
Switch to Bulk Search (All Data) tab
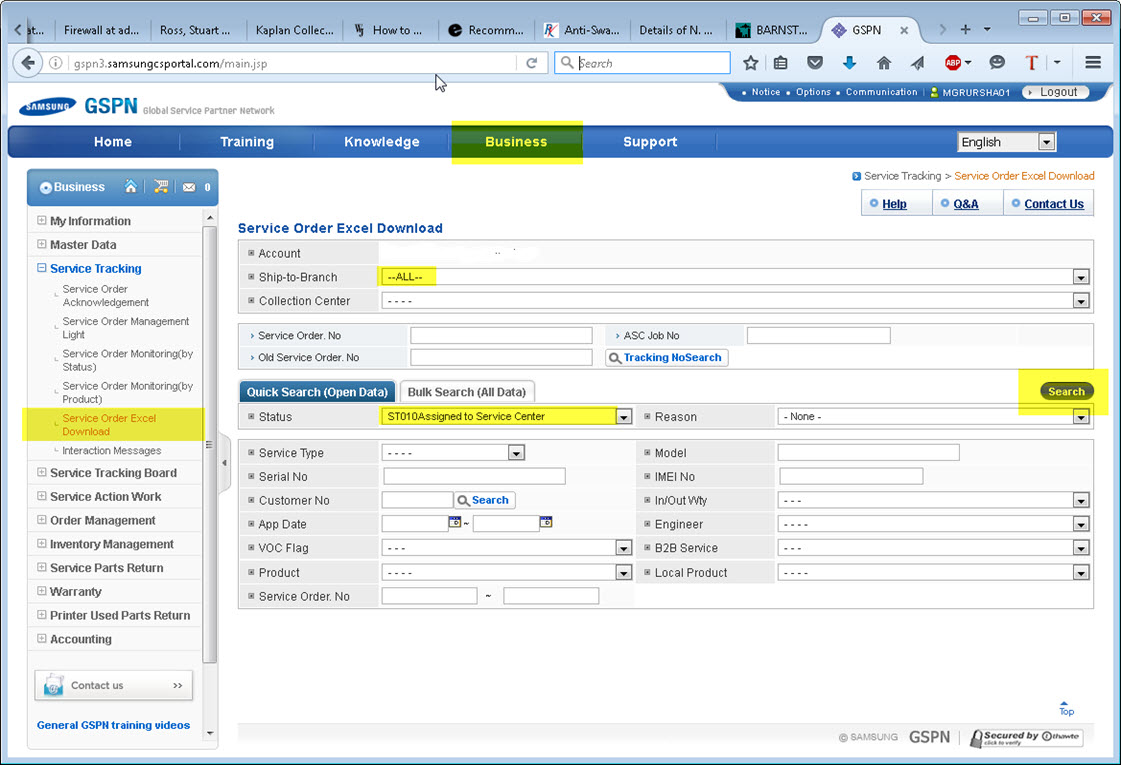[466, 392]
